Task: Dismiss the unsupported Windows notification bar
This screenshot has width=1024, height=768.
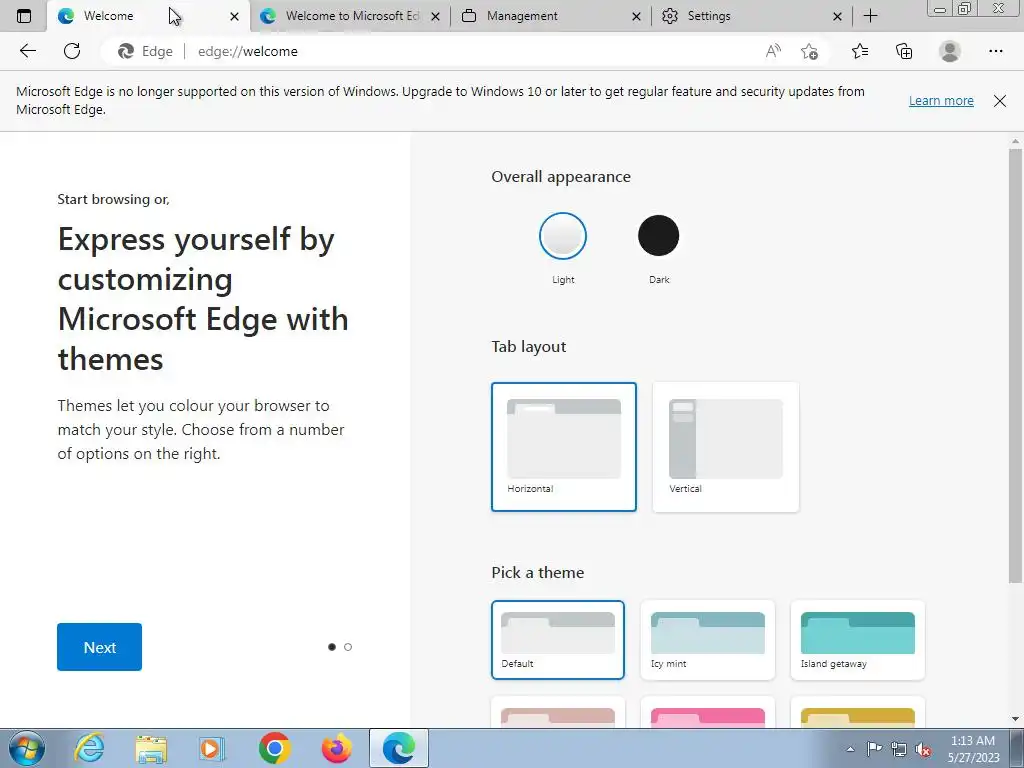Action: [999, 101]
